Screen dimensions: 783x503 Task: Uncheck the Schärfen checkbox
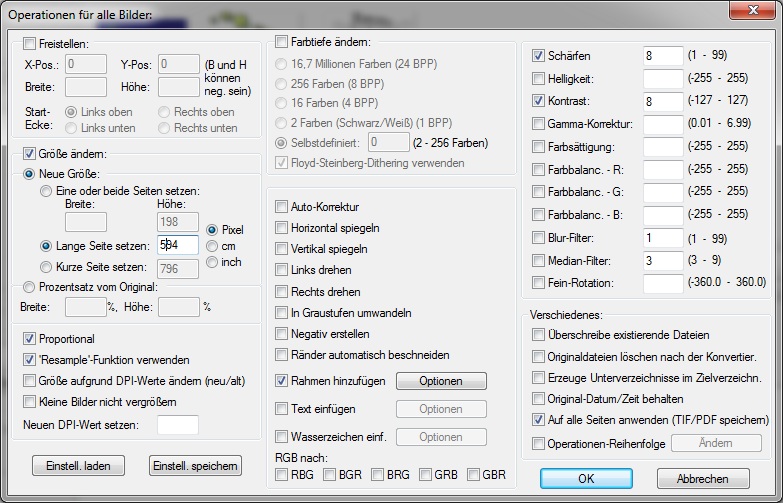click(539, 55)
